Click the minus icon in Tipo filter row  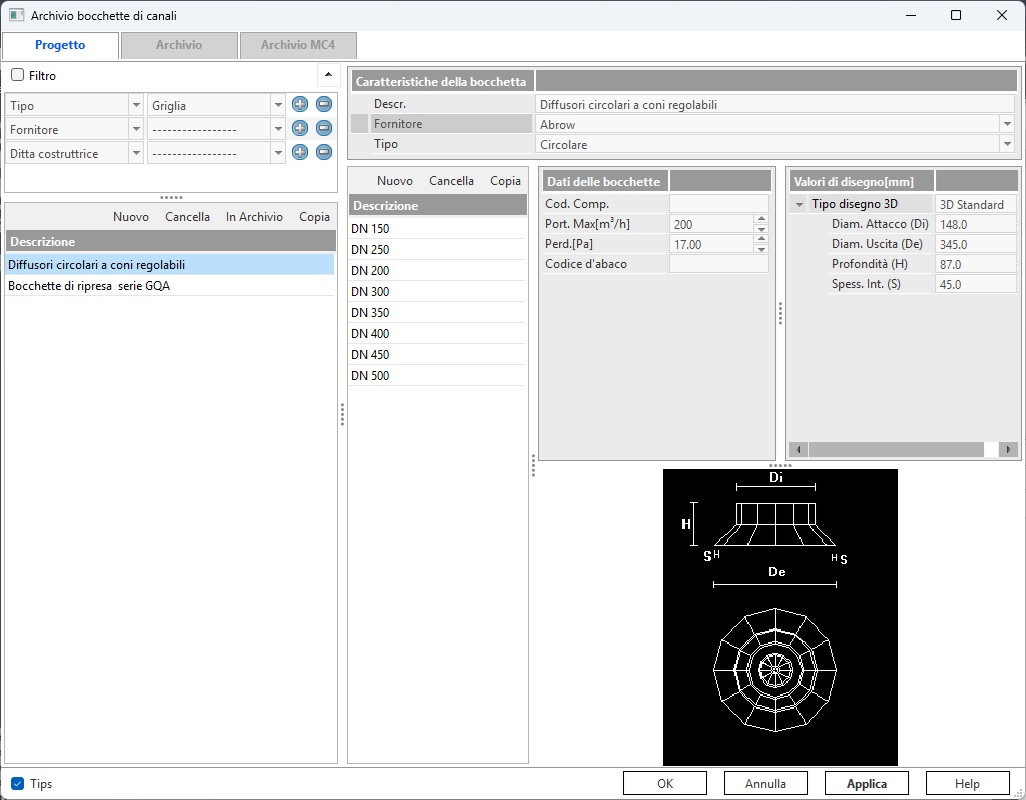(324, 104)
